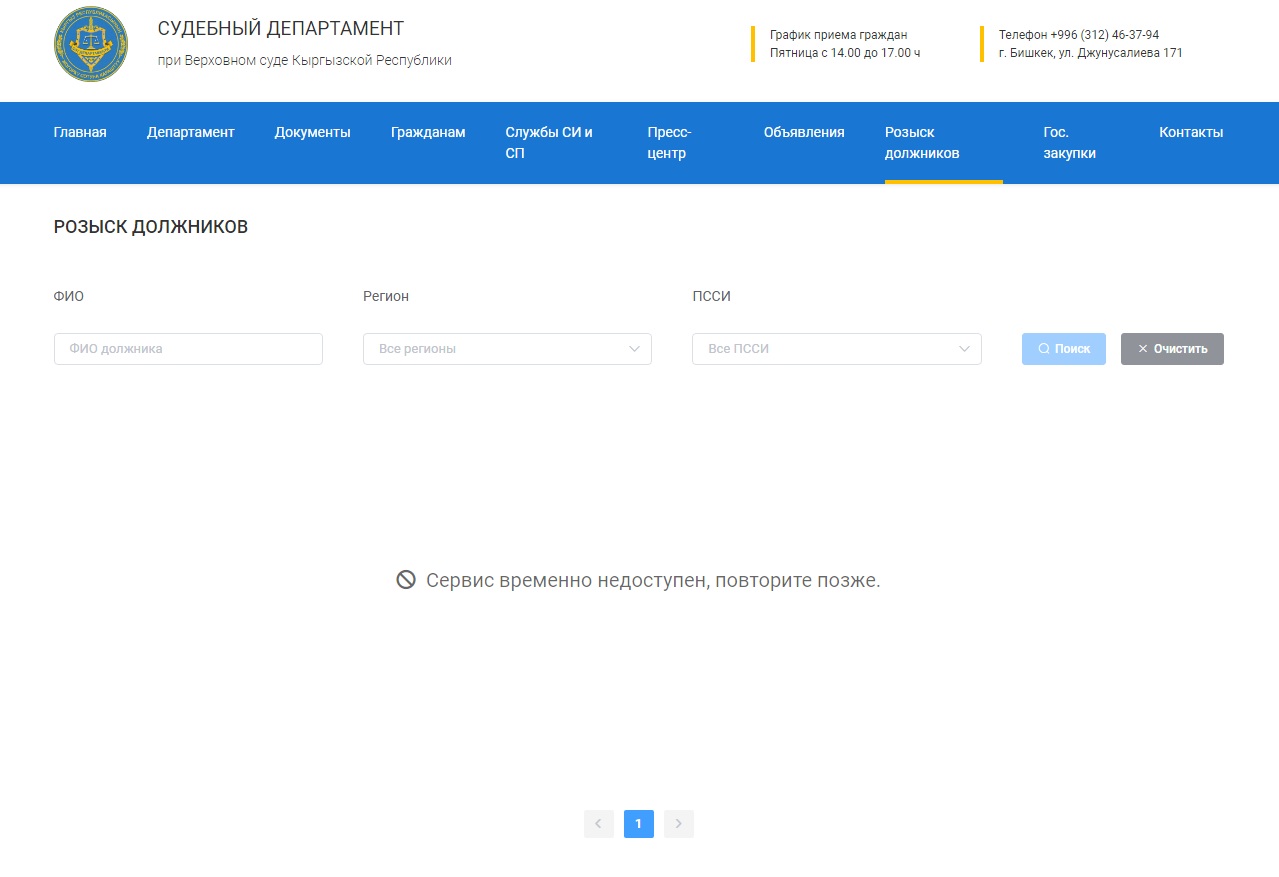Viewport: 1279px width, 877px height.
Task: Click the chevron in the Все ПССИ dropdown
Action: pos(964,349)
